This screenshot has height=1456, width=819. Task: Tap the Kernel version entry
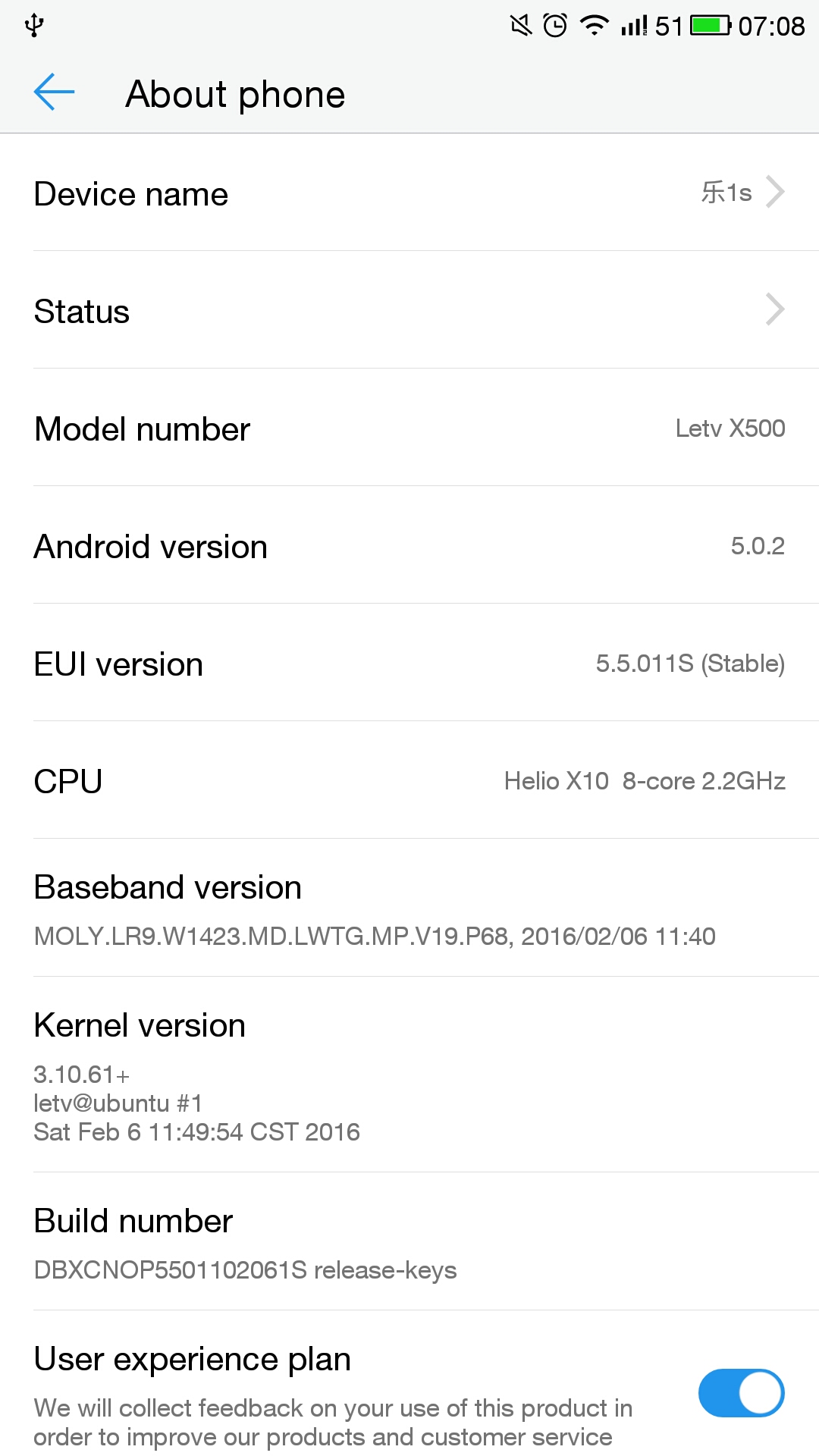[409, 1075]
